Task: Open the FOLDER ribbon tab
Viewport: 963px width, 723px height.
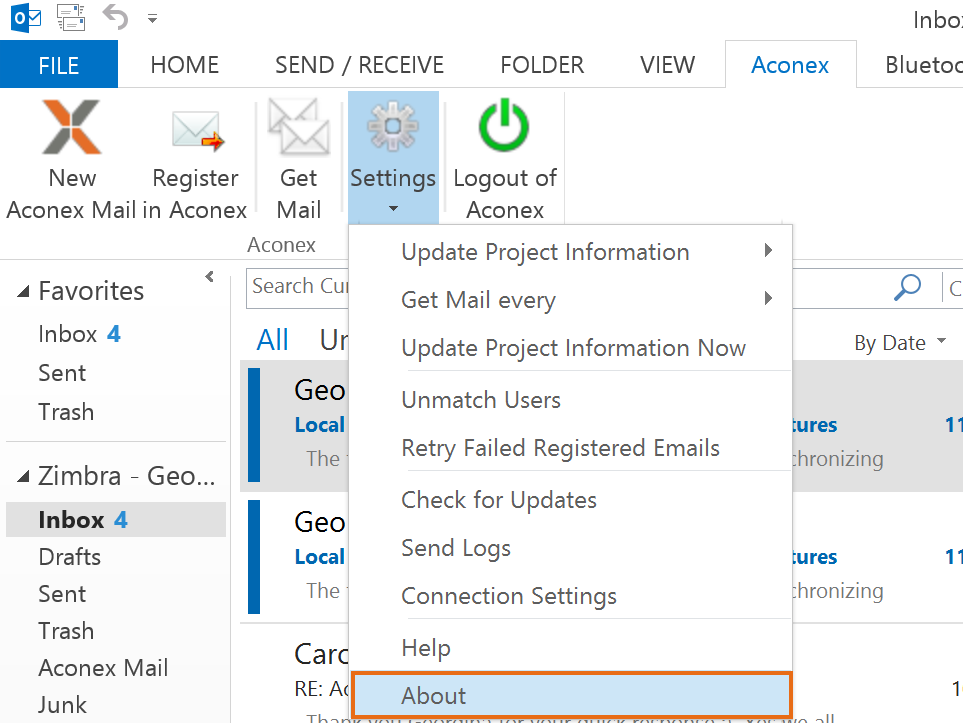Action: [542, 64]
